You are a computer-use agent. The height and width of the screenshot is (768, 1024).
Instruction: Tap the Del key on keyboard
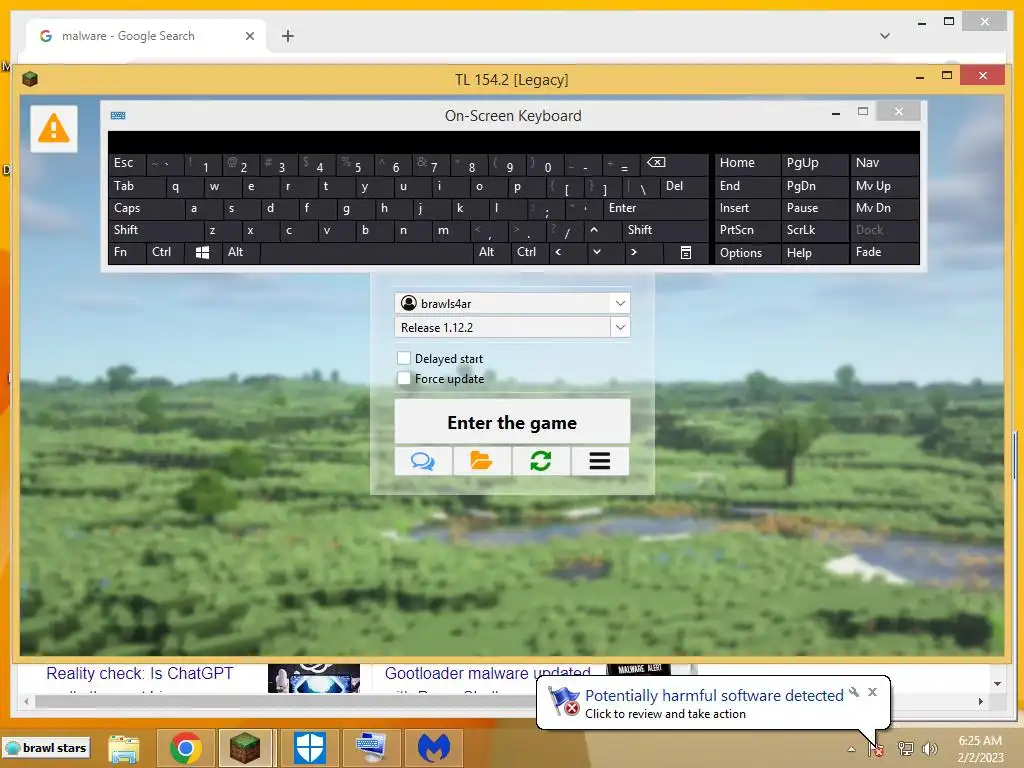click(x=684, y=186)
